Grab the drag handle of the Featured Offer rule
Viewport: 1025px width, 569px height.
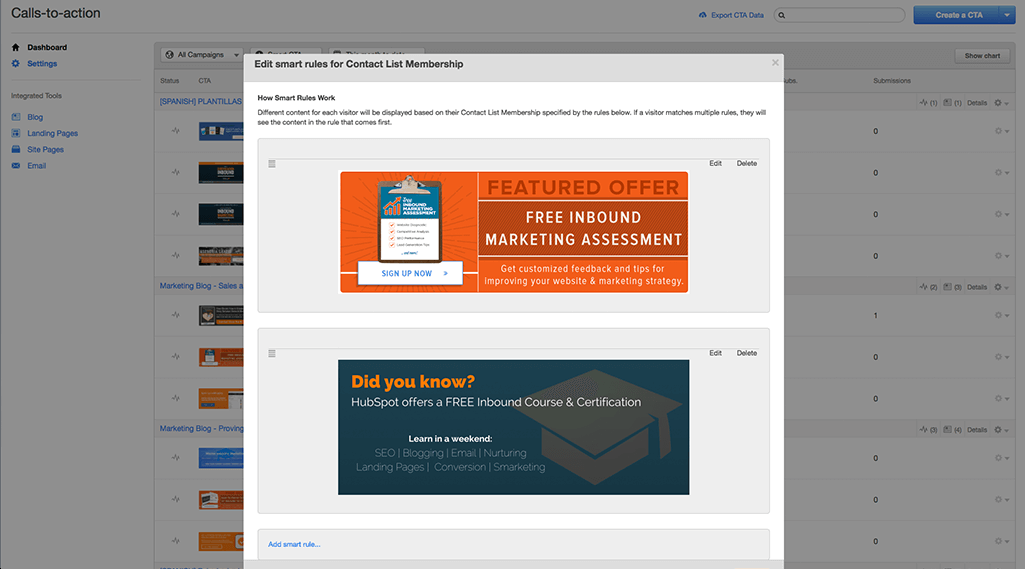pyautogui.click(x=272, y=164)
